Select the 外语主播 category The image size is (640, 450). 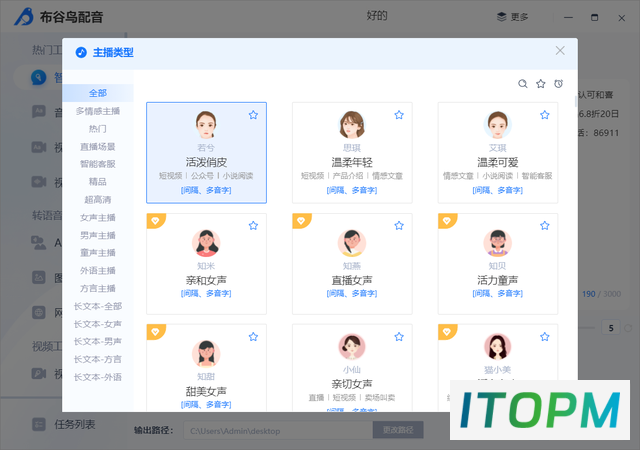98,271
